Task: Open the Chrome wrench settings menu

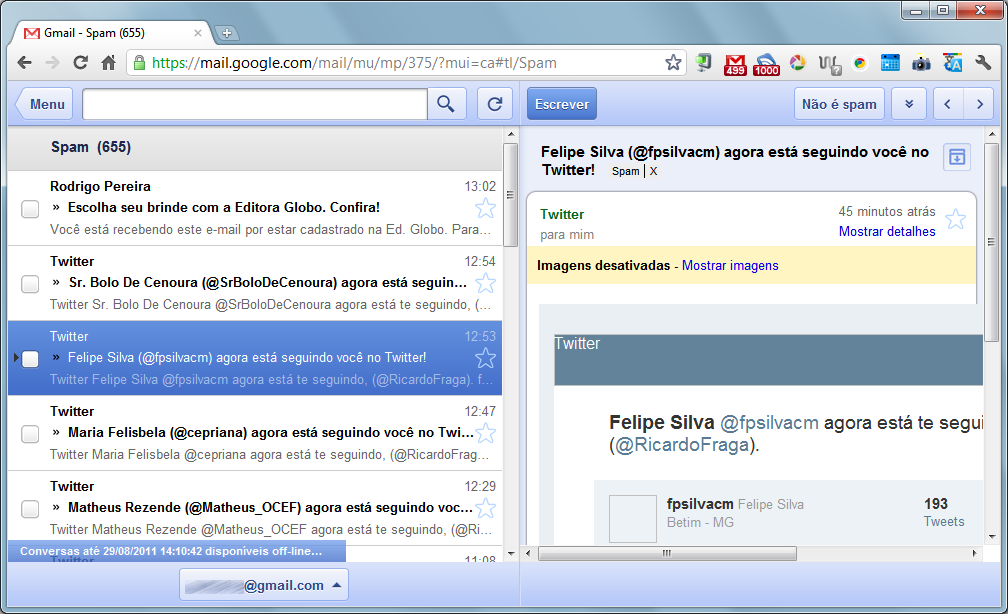Action: tap(983, 63)
